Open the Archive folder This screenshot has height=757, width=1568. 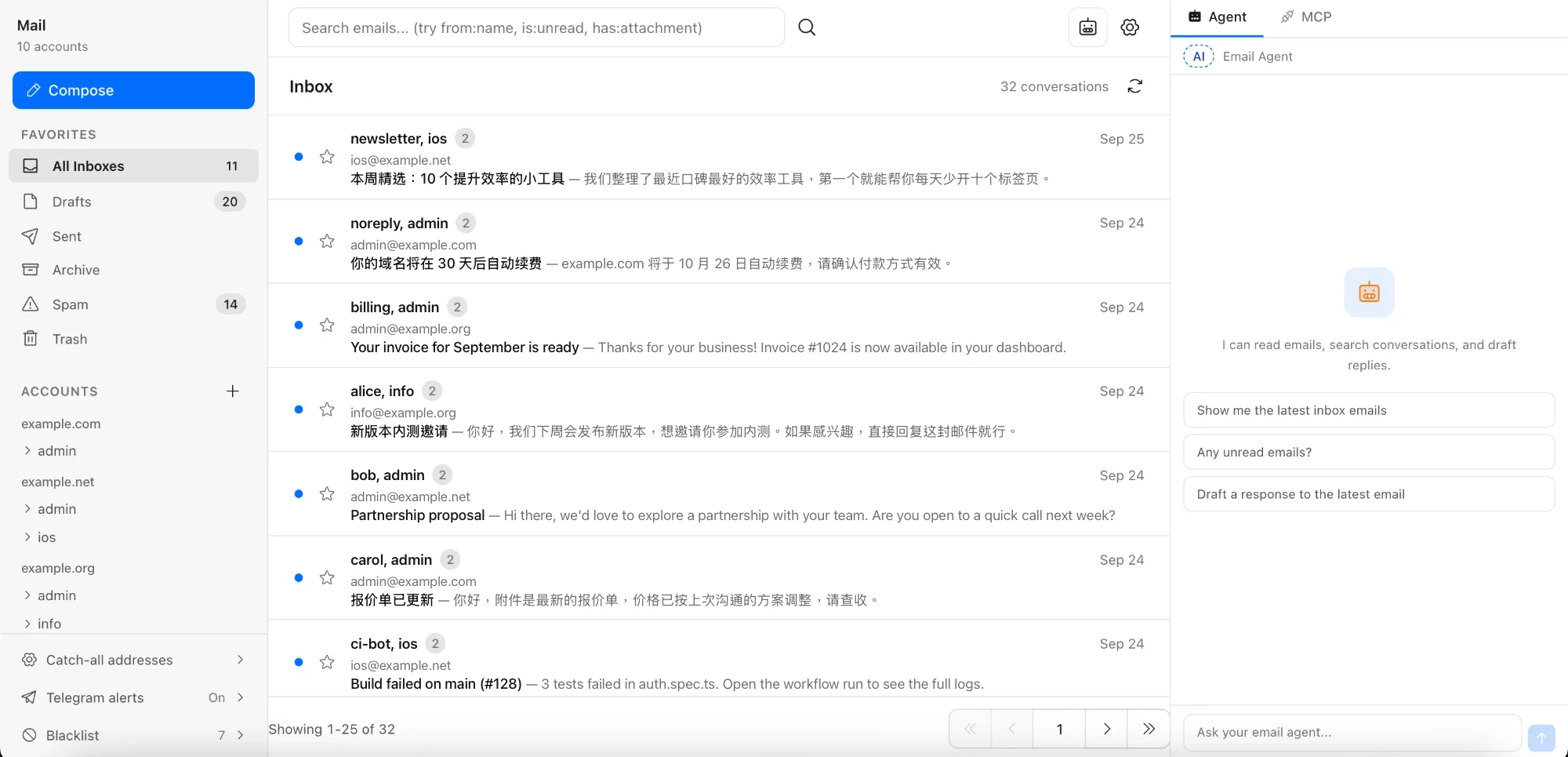coord(133,270)
